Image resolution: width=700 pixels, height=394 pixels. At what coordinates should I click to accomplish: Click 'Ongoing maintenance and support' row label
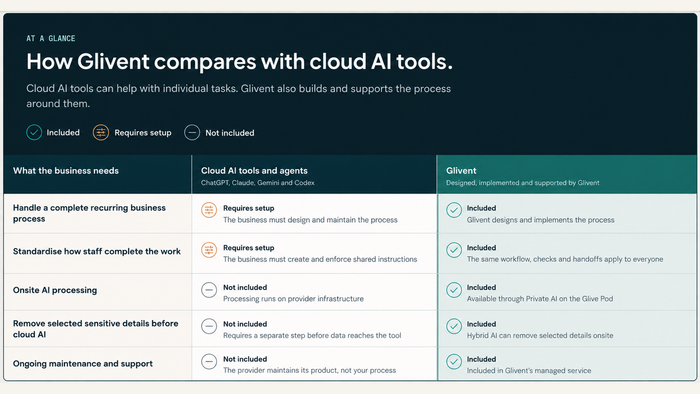click(x=83, y=364)
